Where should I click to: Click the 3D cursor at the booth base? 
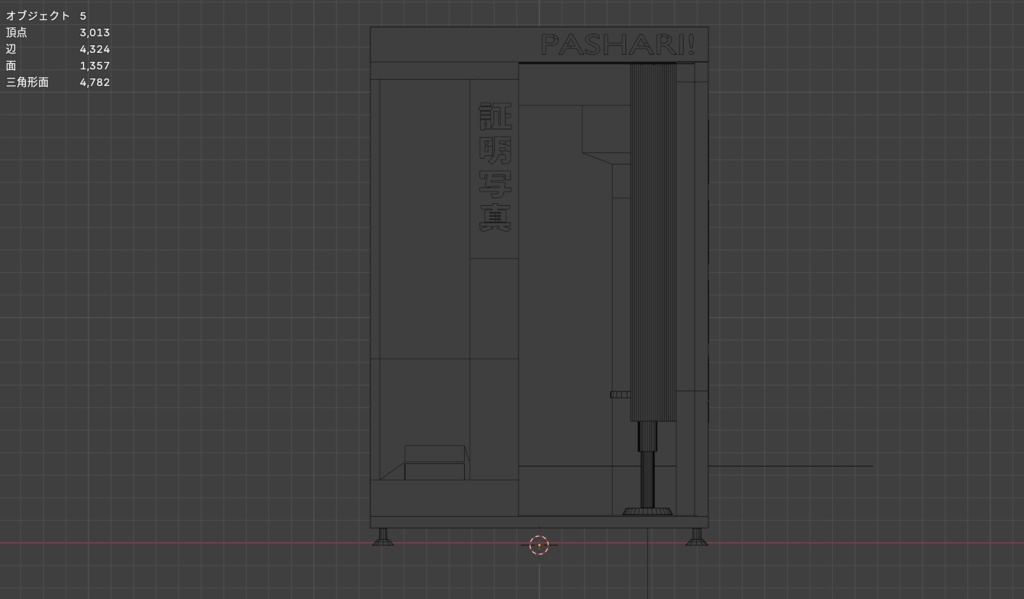(539, 545)
